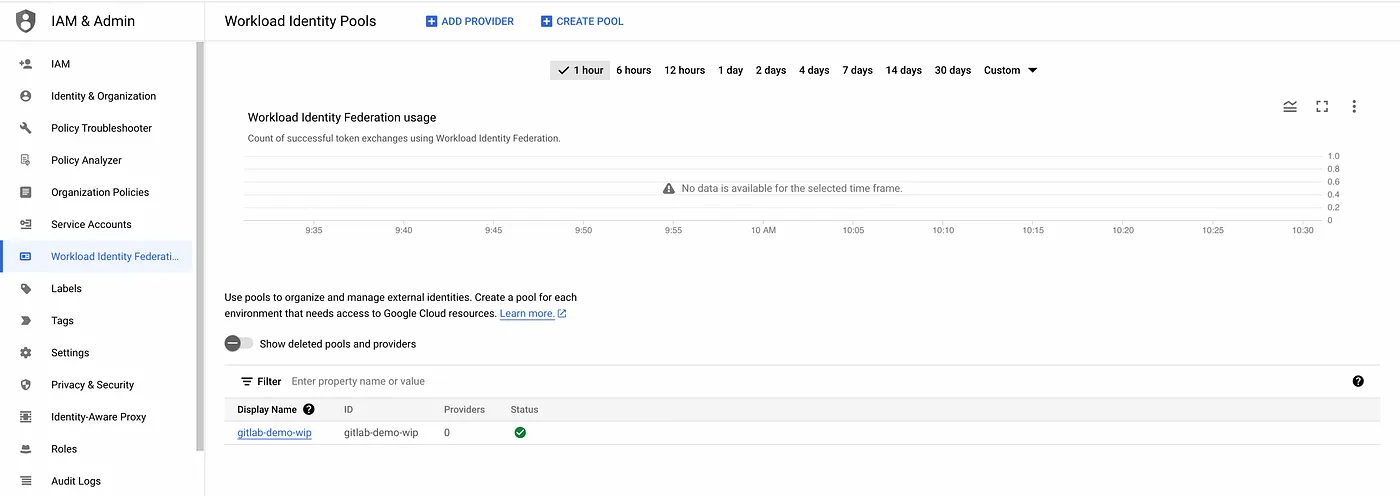Open Identity-Aware Proxy menu item
1400x496 pixels.
[97, 417]
